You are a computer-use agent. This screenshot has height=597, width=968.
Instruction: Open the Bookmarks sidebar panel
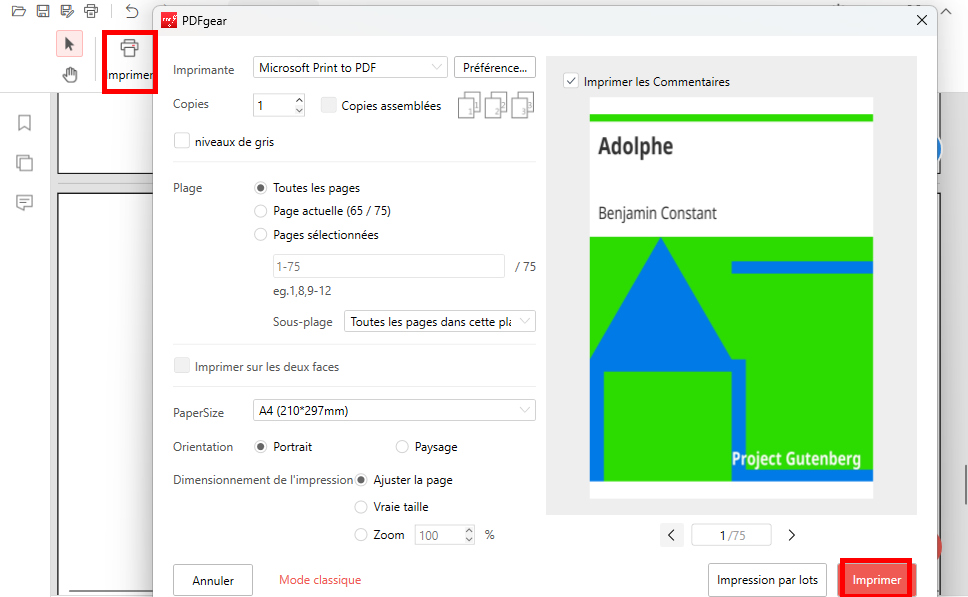[x=24, y=122]
